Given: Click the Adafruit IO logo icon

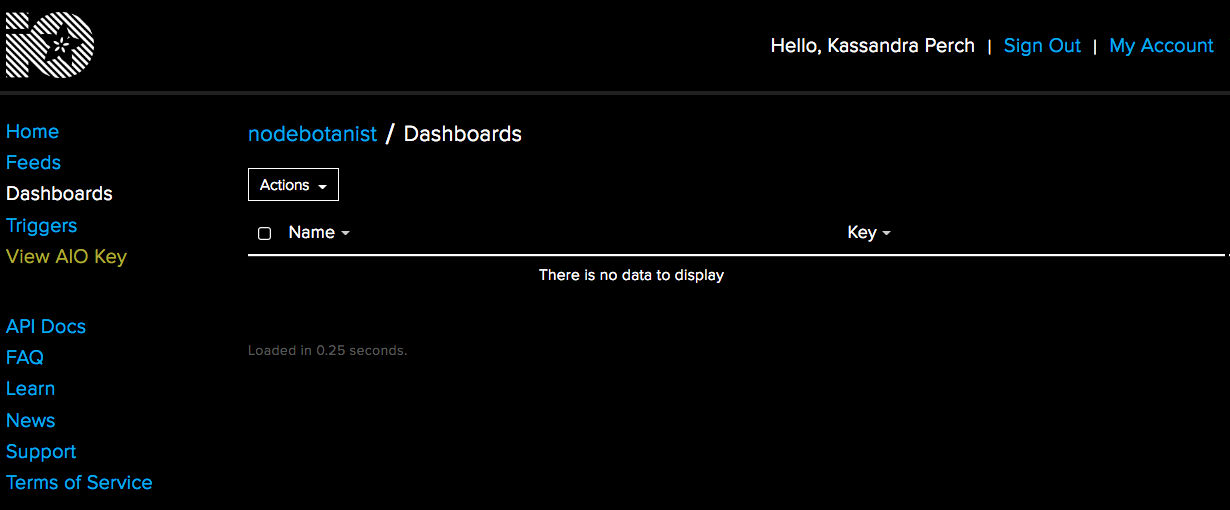Looking at the screenshot, I should coord(50,45).
